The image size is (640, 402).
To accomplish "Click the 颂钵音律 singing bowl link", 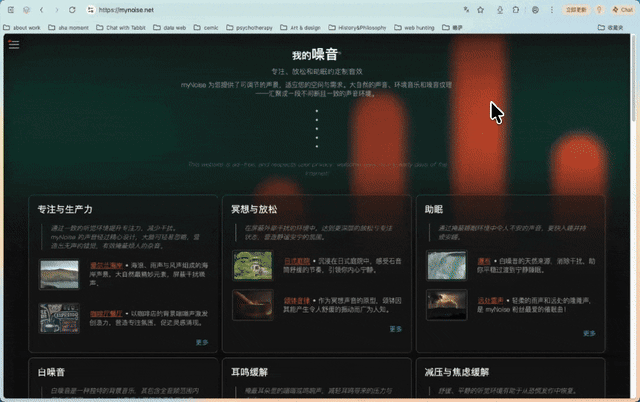I will 297,301.
